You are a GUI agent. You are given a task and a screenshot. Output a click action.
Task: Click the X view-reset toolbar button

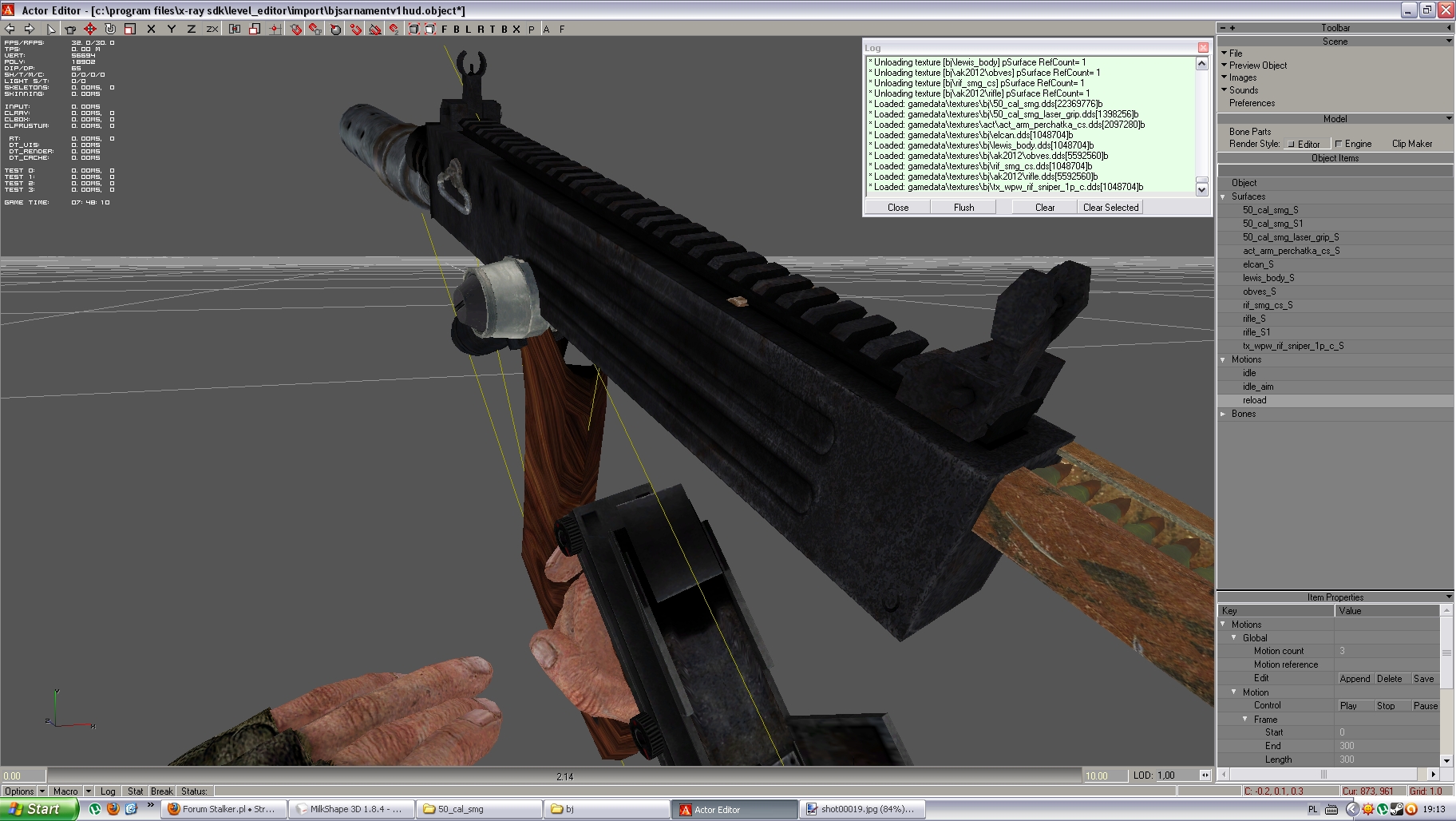click(516, 29)
